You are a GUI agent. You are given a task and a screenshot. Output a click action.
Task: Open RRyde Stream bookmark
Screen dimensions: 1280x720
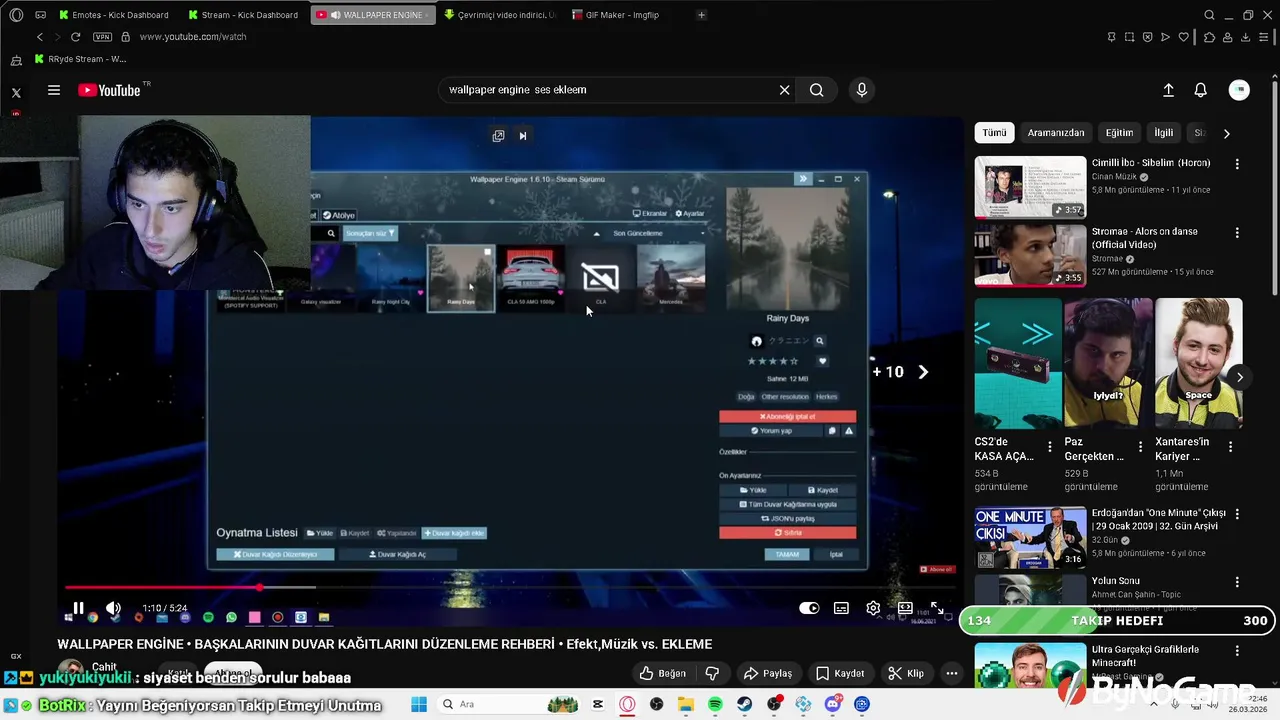pos(80,59)
